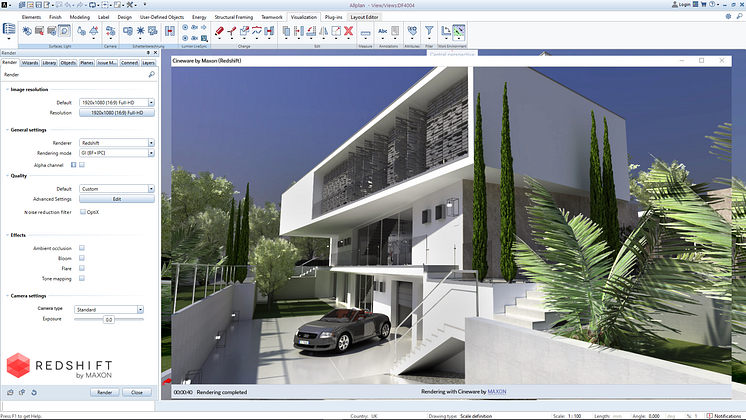Click the Resolution 1920x1080 Full-HD button
This screenshot has height=420, width=746.
click(x=117, y=113)
